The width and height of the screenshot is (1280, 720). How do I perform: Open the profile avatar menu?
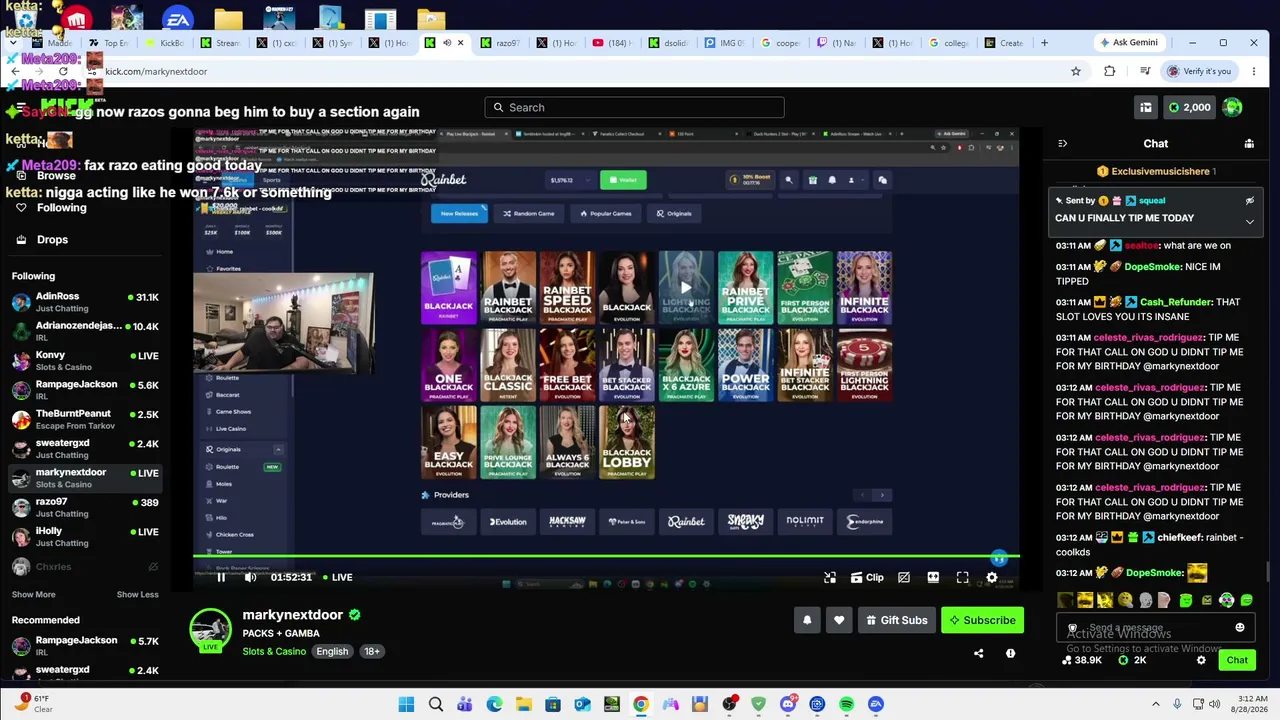point(1232,107)
